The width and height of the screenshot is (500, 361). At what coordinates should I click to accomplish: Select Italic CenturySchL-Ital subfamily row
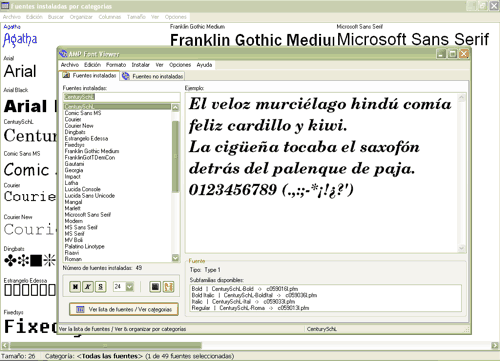point(243,301)
